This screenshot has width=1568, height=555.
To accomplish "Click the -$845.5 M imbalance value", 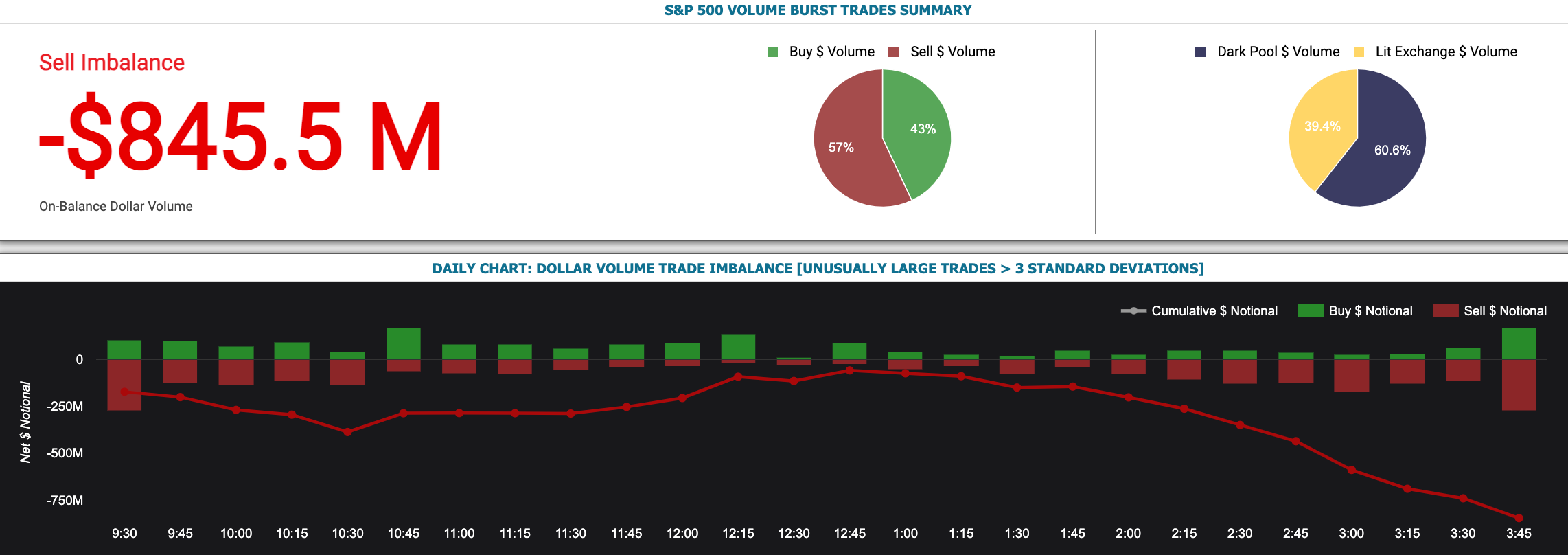I will pos(240,137).
